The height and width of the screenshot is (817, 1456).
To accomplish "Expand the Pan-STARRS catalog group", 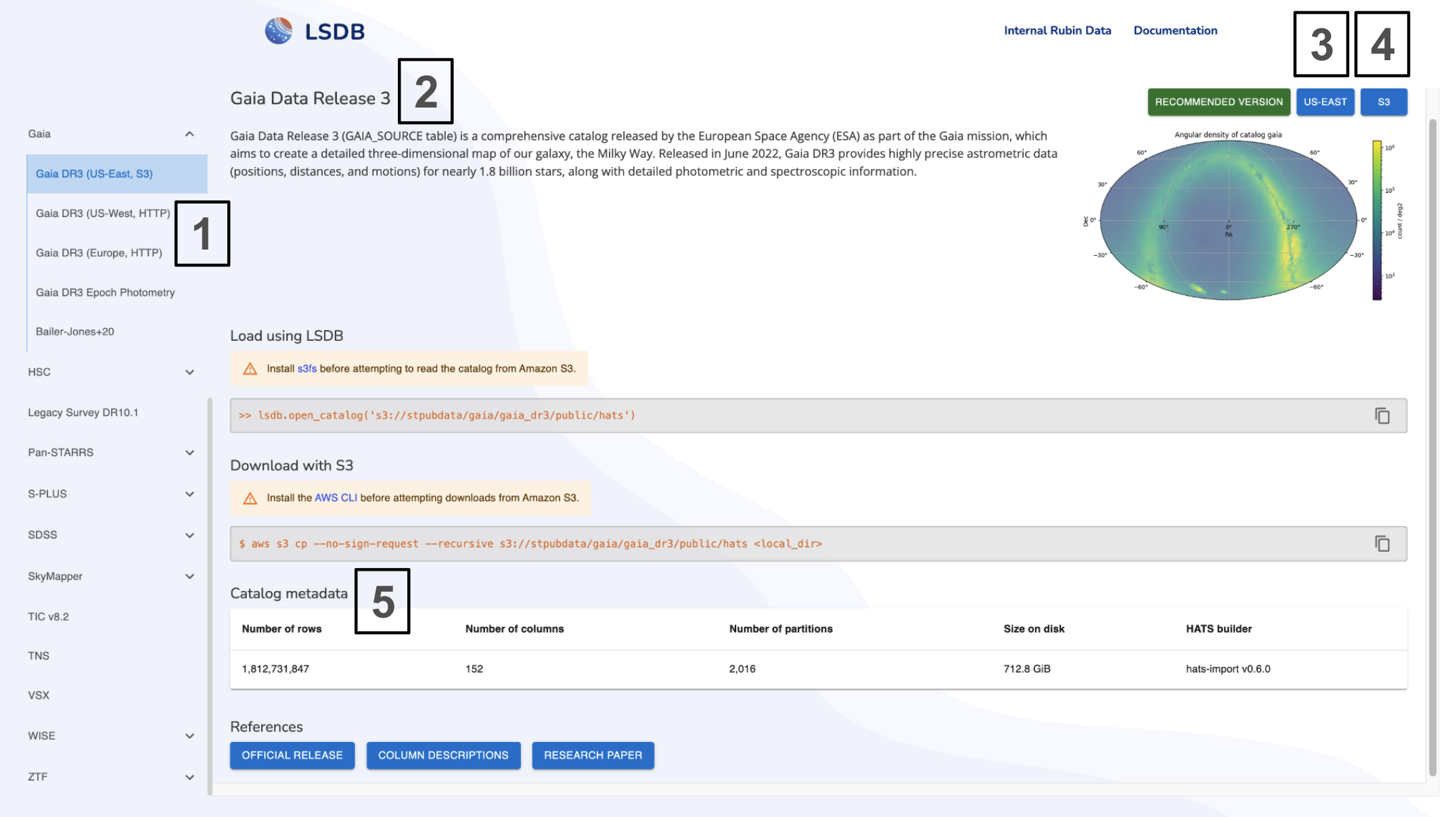I will [189, 452].
